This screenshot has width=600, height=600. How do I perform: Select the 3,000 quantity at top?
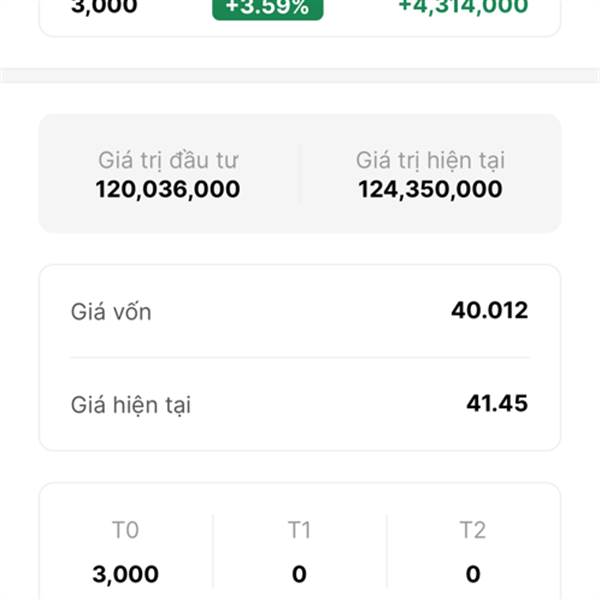[x=104, y=7]
